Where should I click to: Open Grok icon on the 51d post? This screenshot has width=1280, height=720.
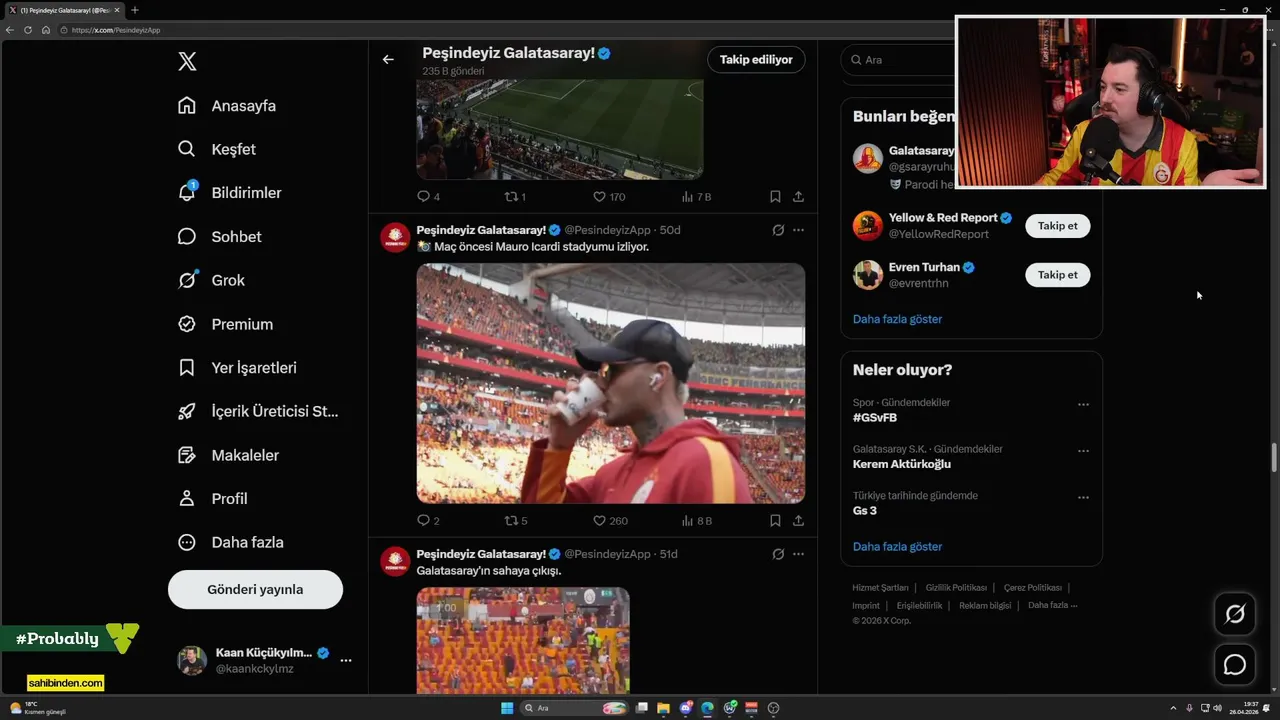(x=778, y=554)
